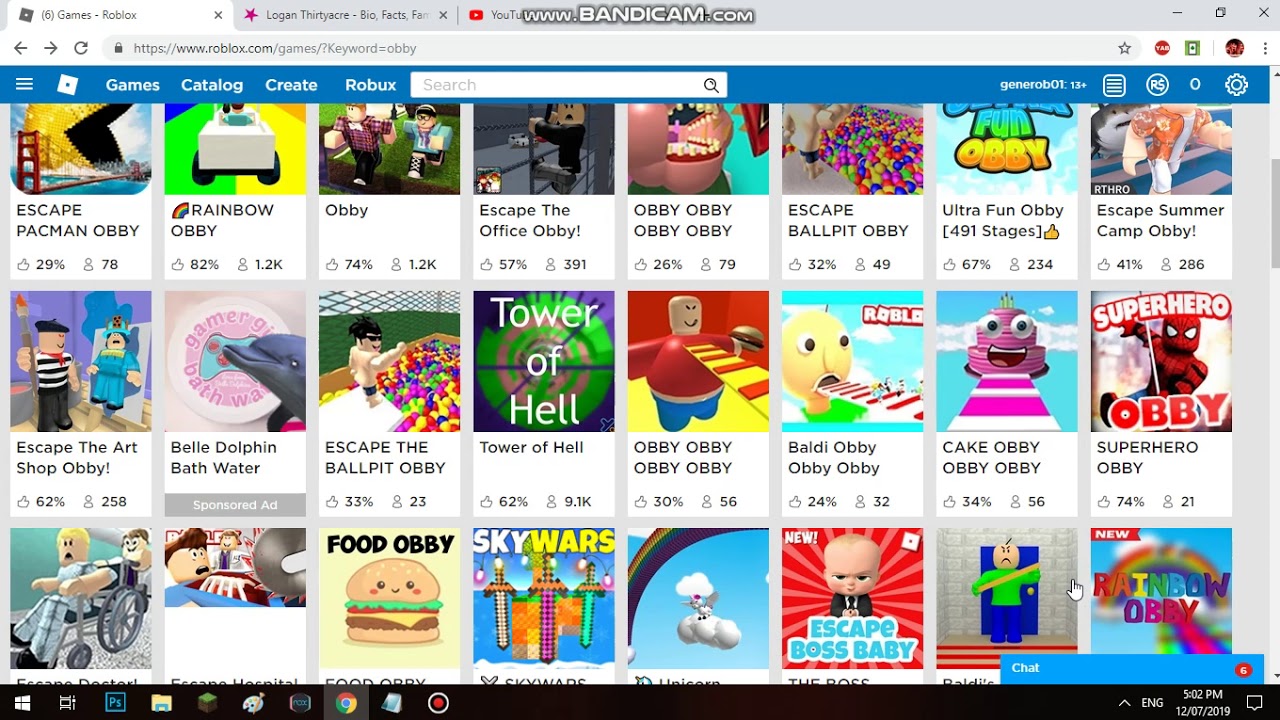This screenshot has width=1280, height=720.
Task: Open Rainbow Obby NEW thumbnail
Action: click(x=1161, y=598)
